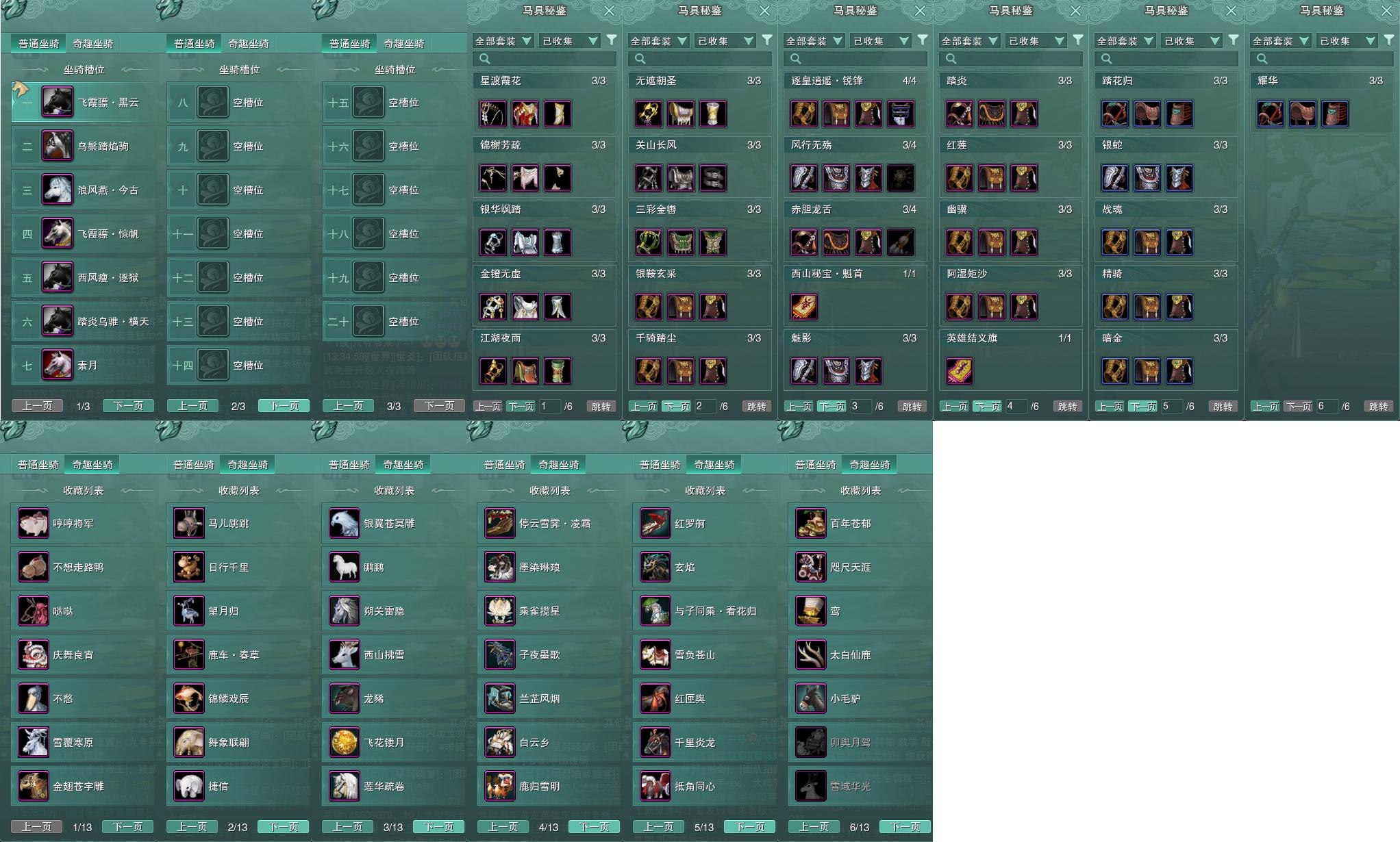This screenshot has width=1400, height=842.
Task: Click 上一页 on mount page 3/3
Action: [x=348, y=406]
